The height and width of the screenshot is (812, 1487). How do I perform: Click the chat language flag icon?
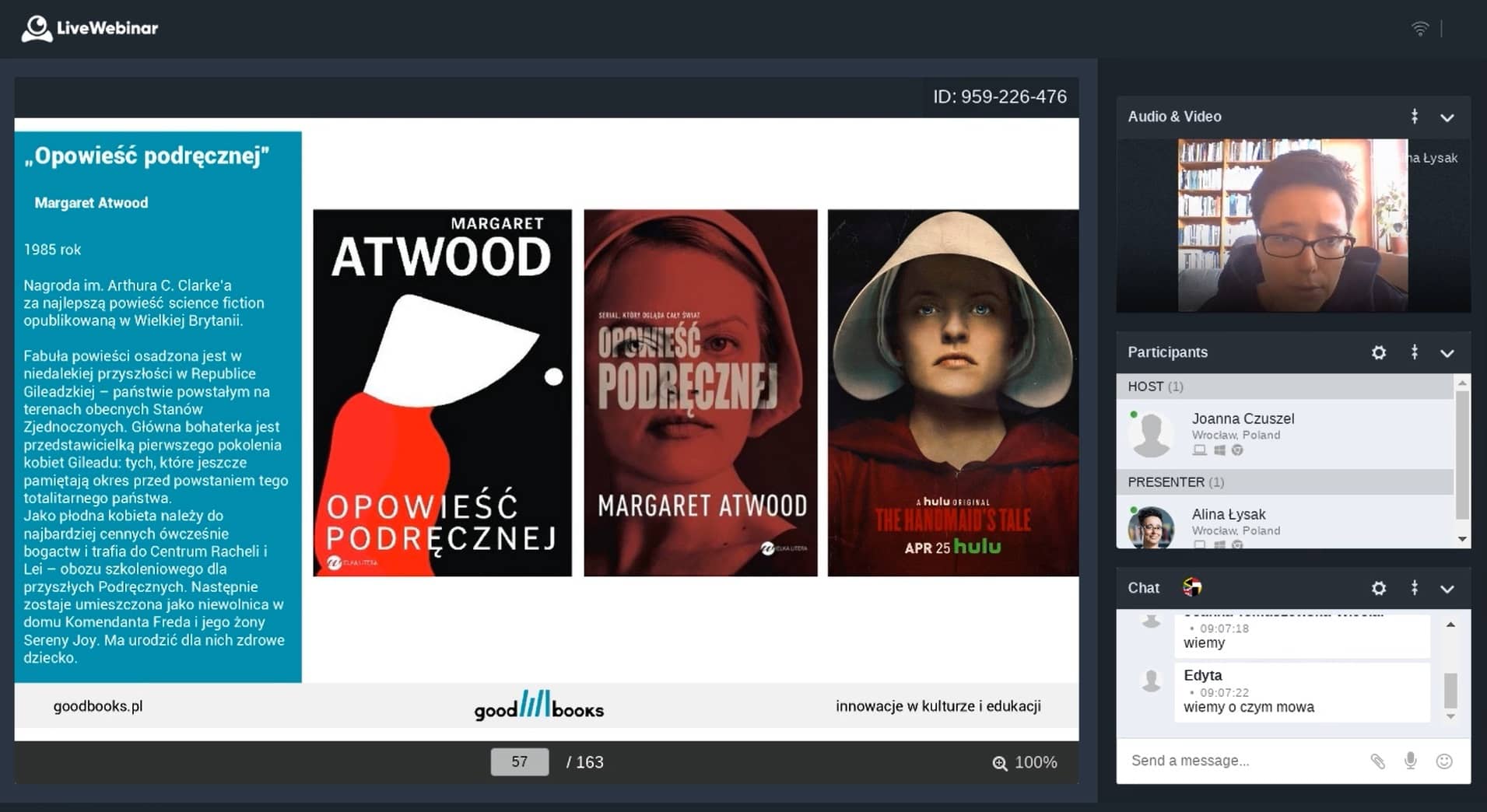pos(1192,587)
